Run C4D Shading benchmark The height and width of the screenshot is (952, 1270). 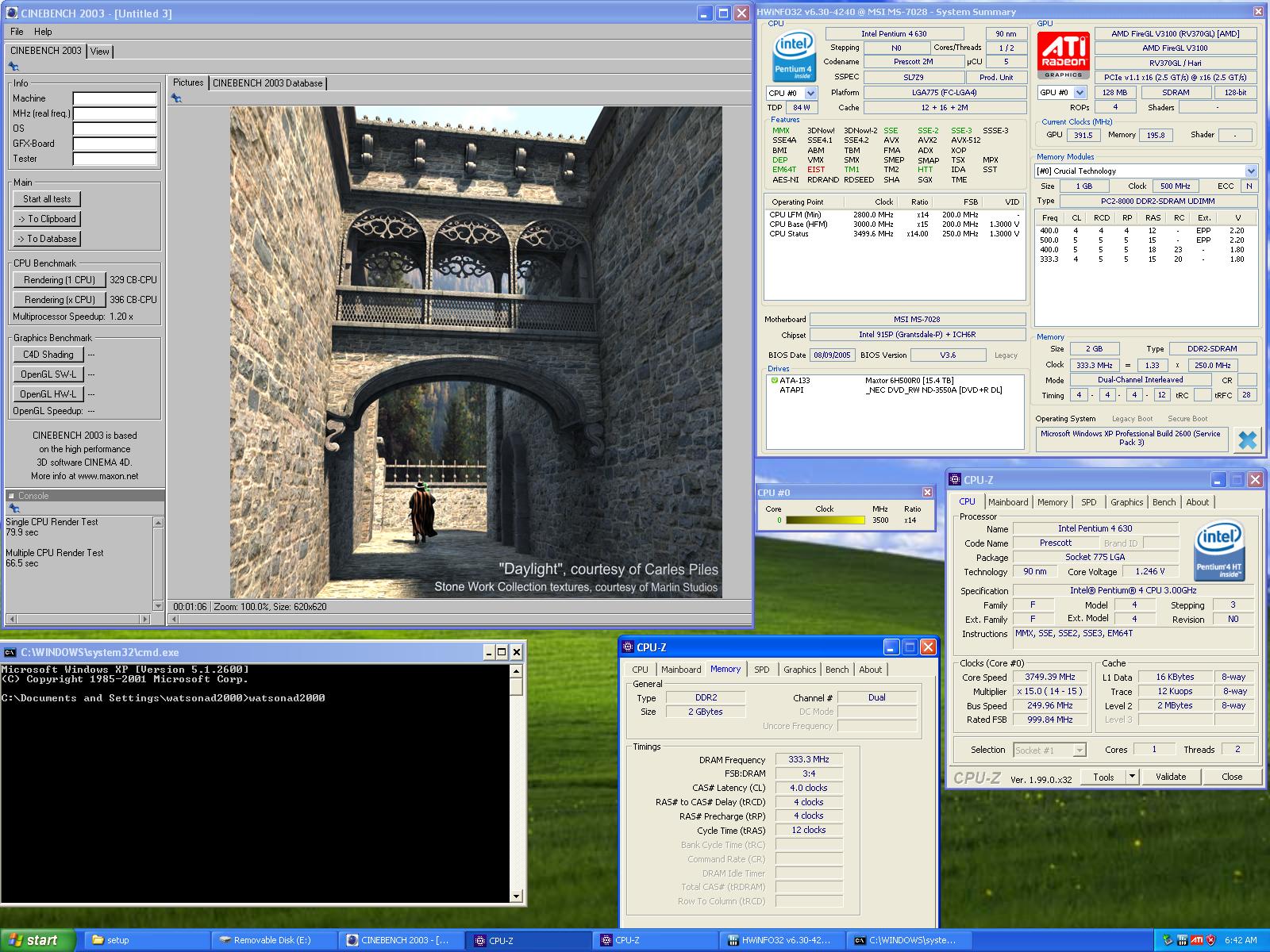point(48,355)
